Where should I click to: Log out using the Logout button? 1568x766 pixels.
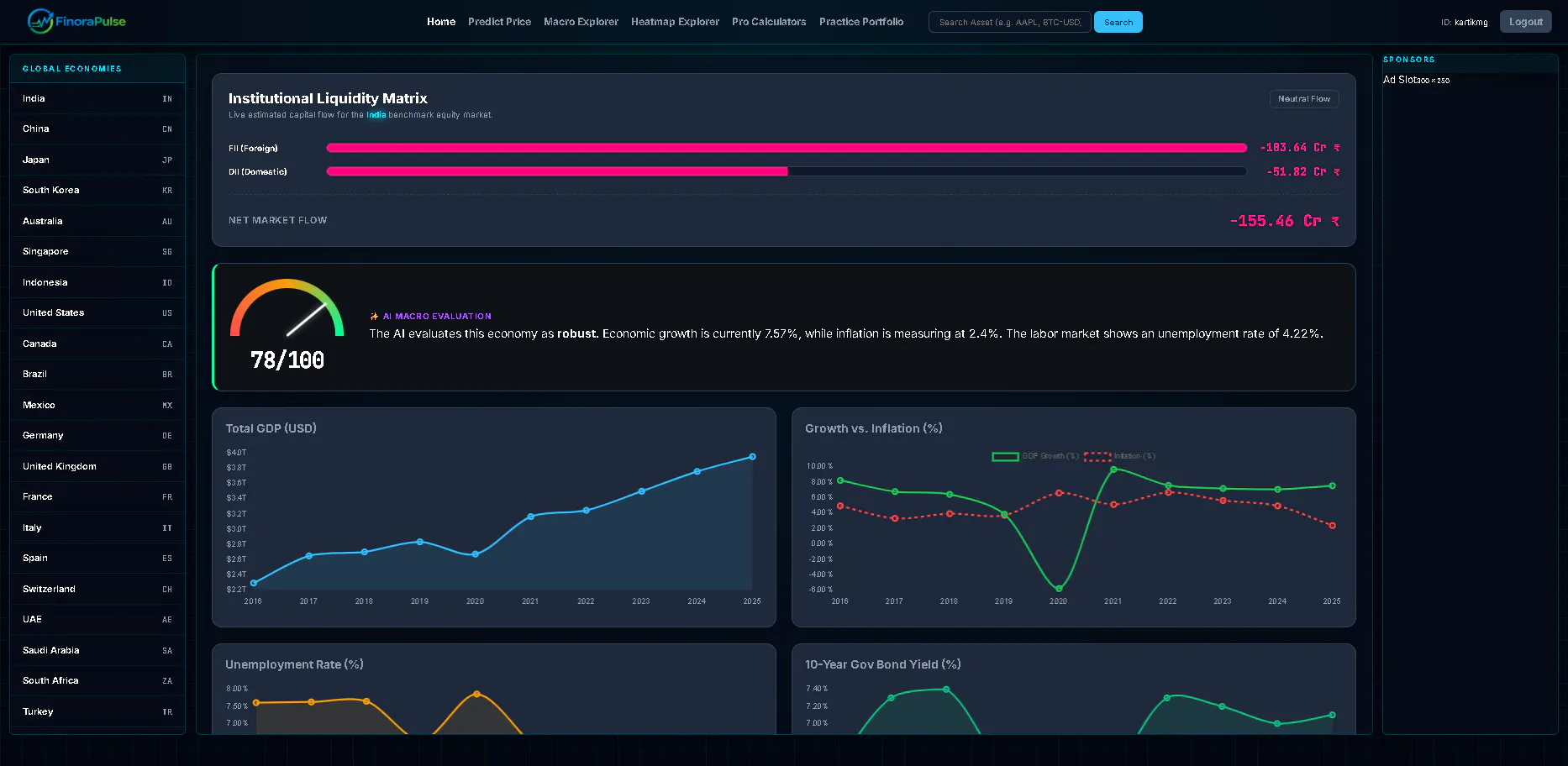(1526, 22)
